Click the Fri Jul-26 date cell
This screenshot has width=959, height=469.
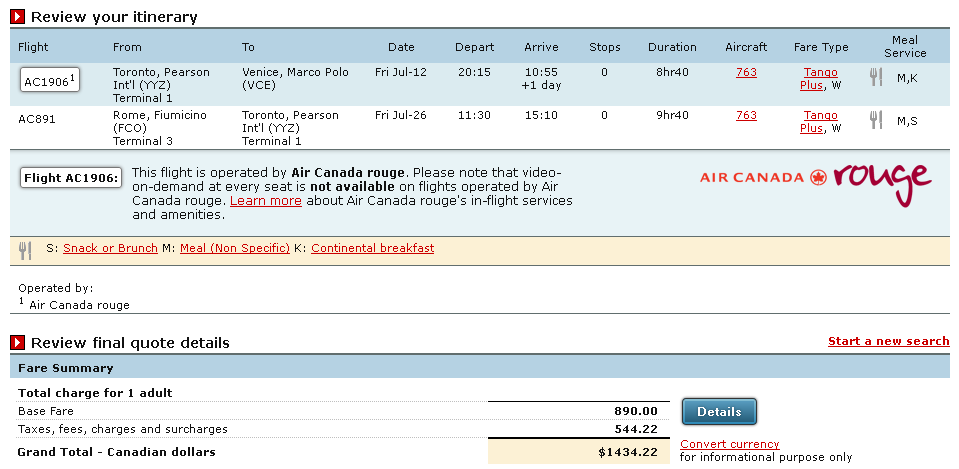tap(401, 115)
